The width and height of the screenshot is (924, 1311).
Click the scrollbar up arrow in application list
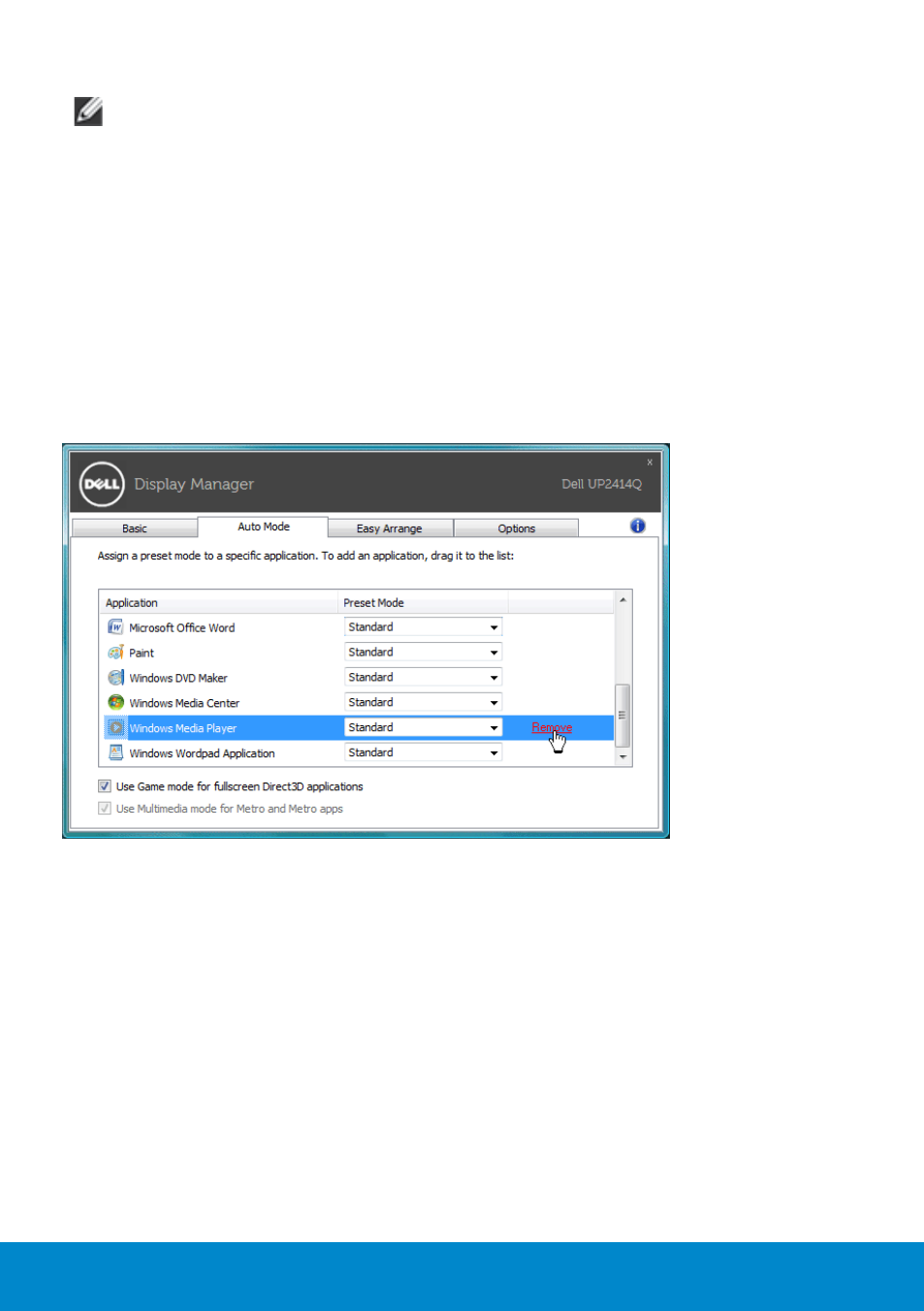(622, 600)
